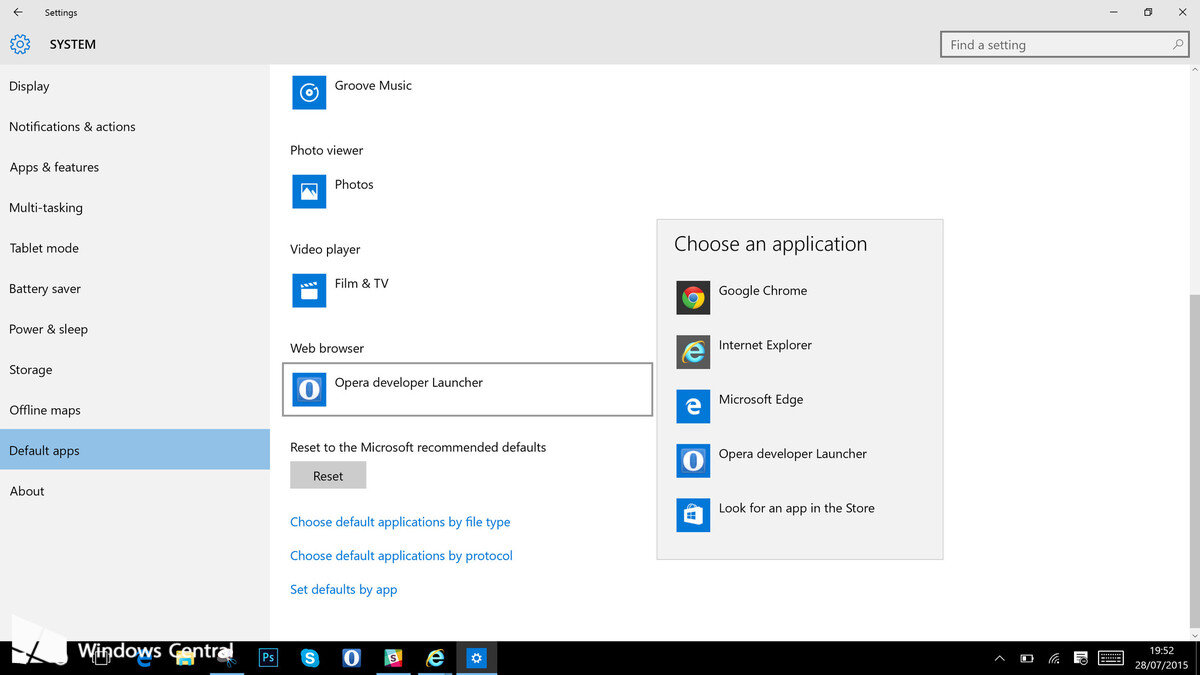The image size is (1200, 675).
Task: Switch to the Display settings section
Action: pos(29,86)
